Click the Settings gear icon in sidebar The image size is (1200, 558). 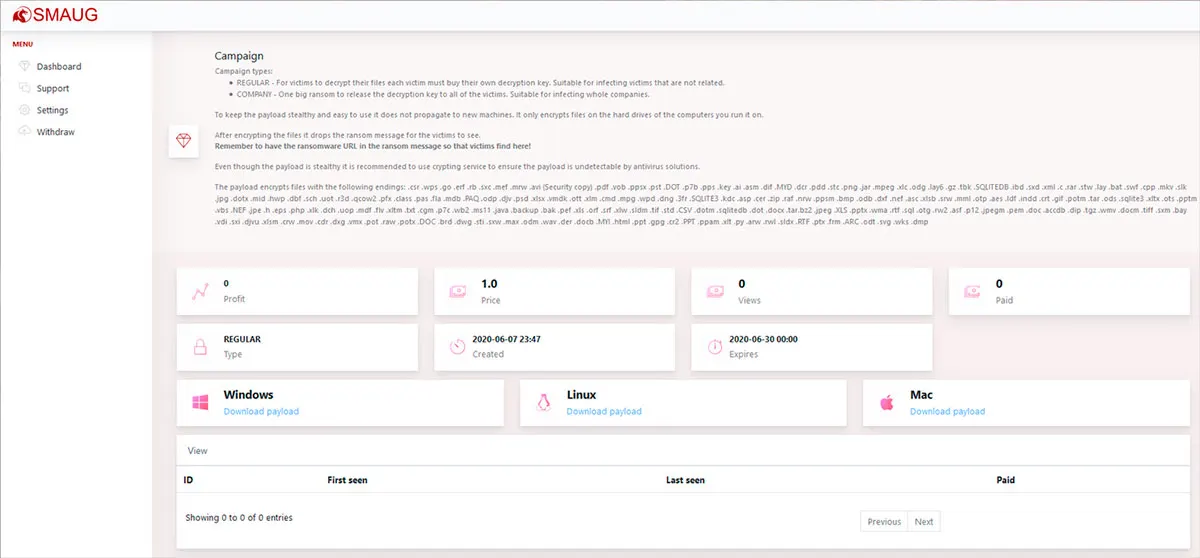point(25,110)
